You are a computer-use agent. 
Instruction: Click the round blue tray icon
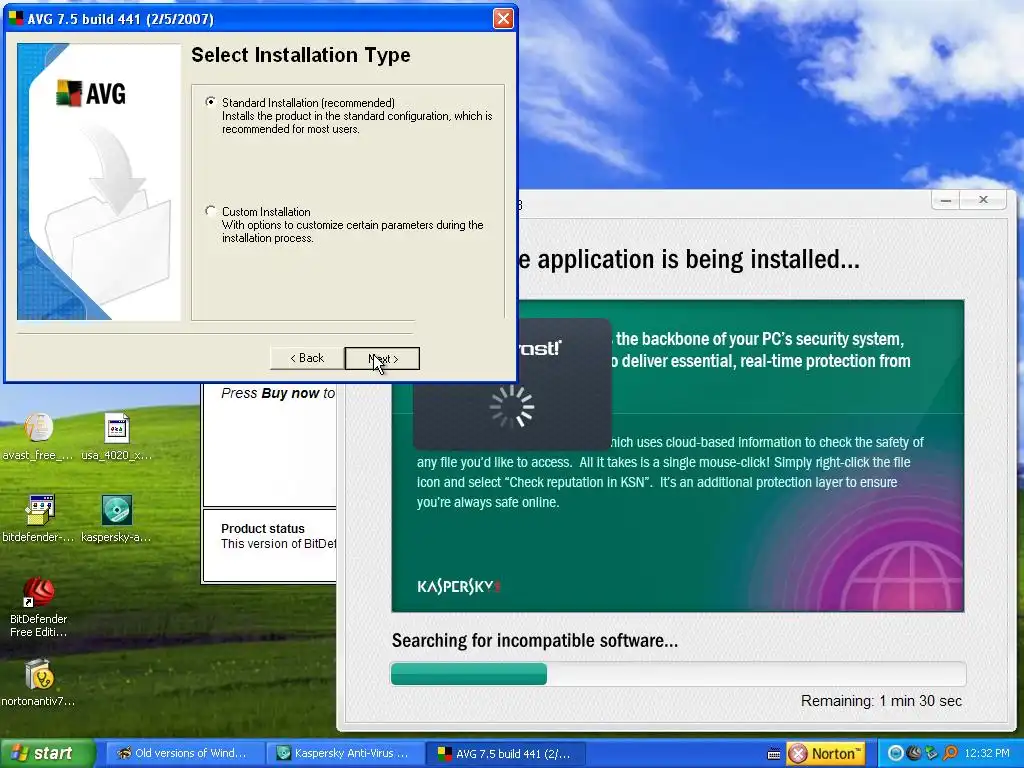(896, 754)
